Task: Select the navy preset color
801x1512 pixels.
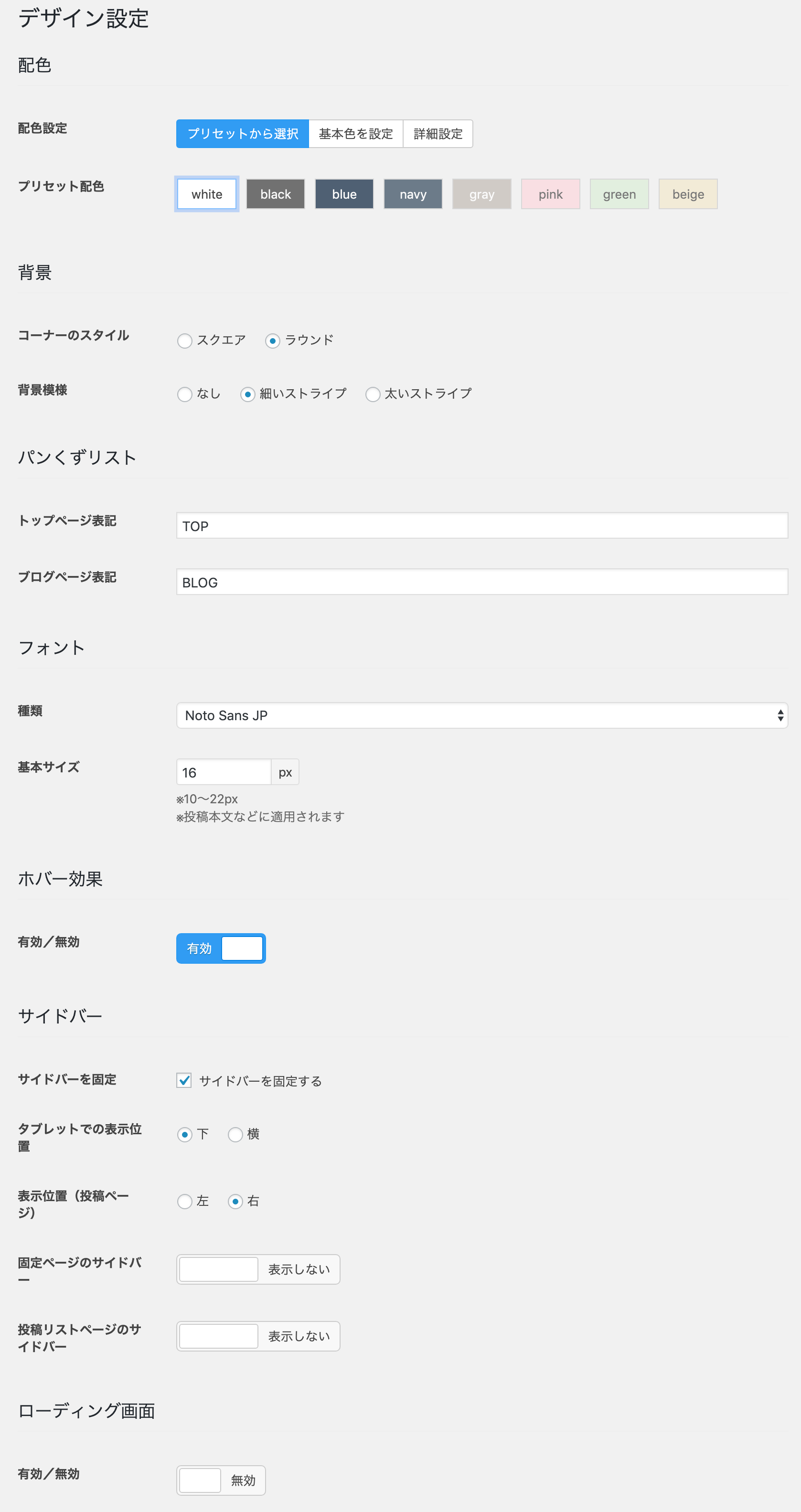Action: (413, 194)
